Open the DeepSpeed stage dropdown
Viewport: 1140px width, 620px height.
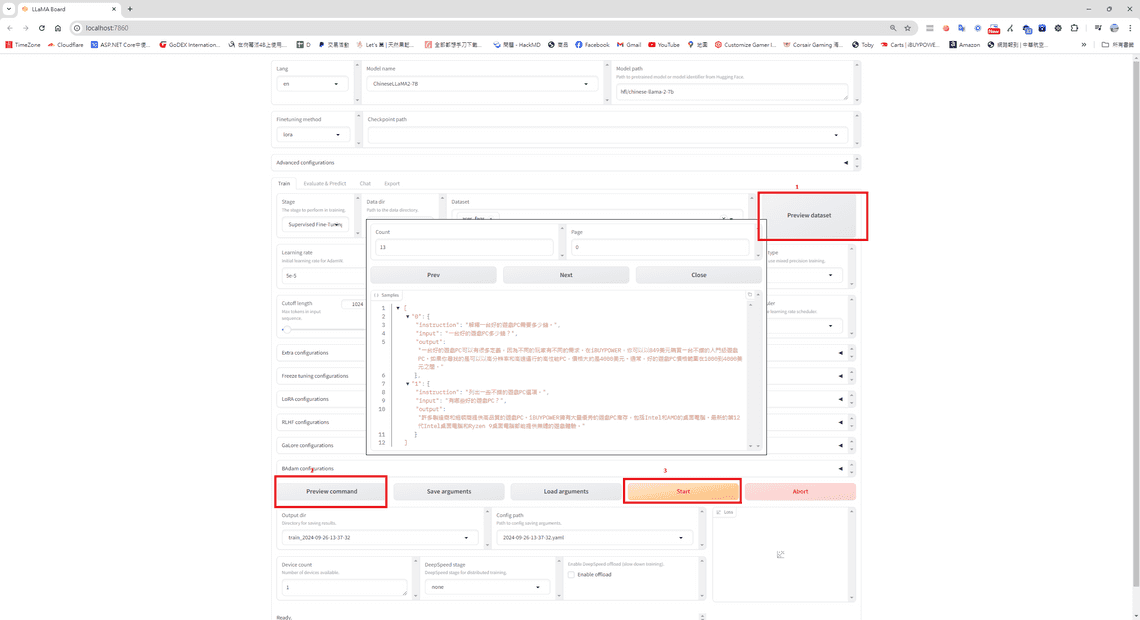point(484,587)
